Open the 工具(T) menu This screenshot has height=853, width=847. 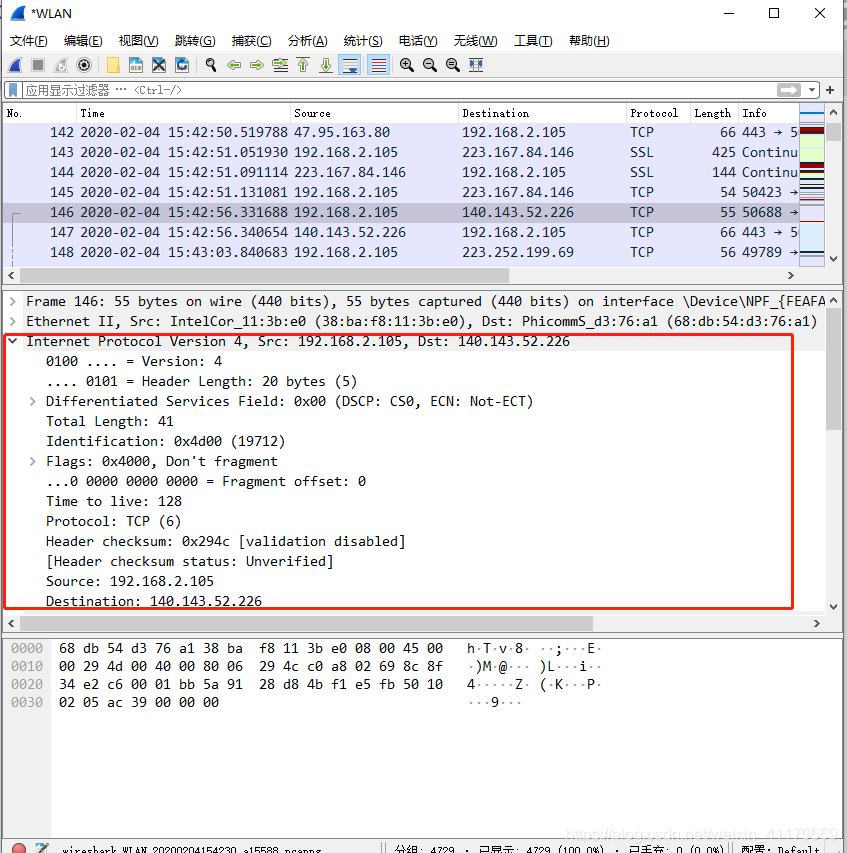tap(533, 41)
